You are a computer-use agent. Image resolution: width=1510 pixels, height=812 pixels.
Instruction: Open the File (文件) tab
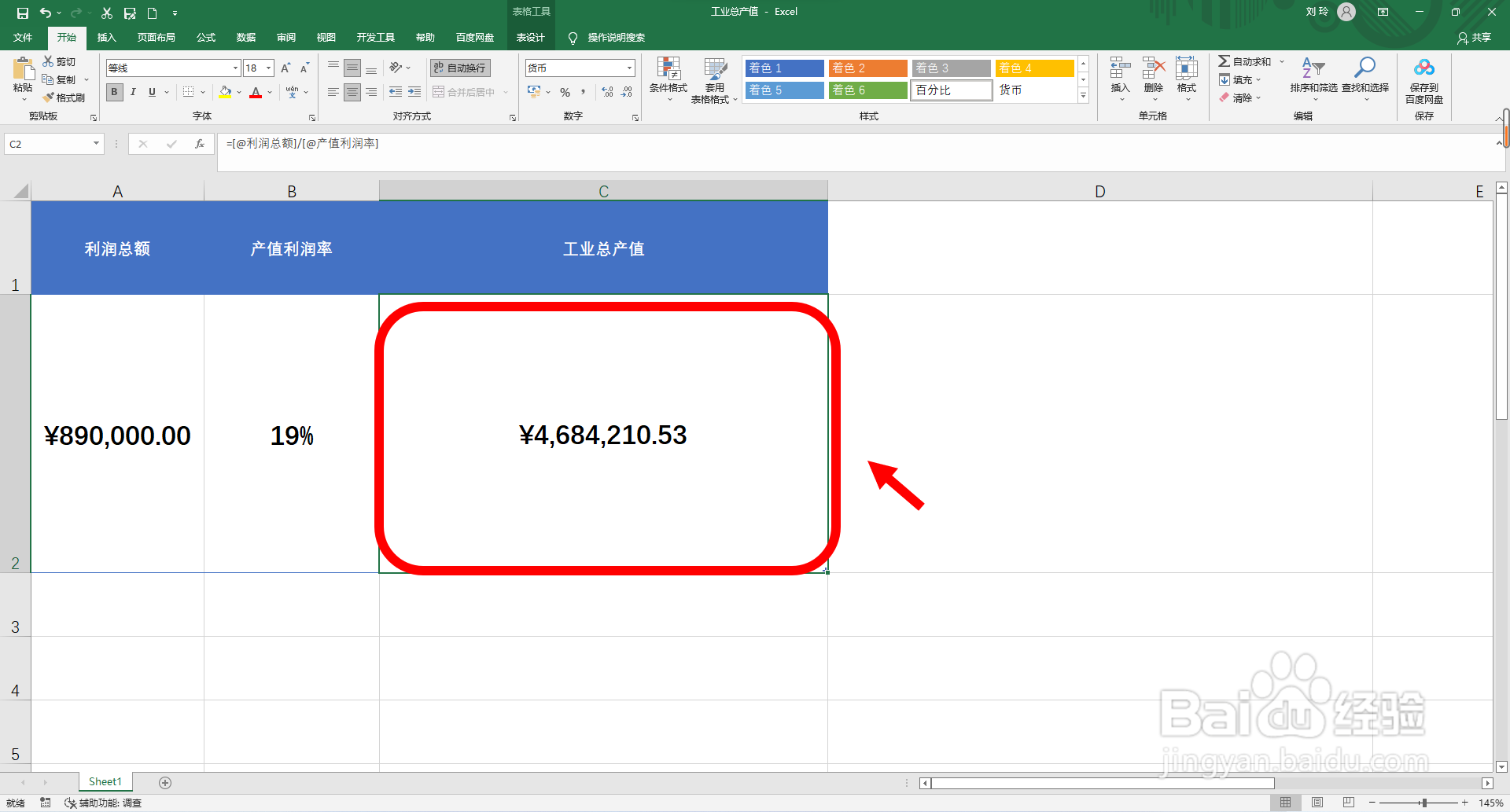23,38
